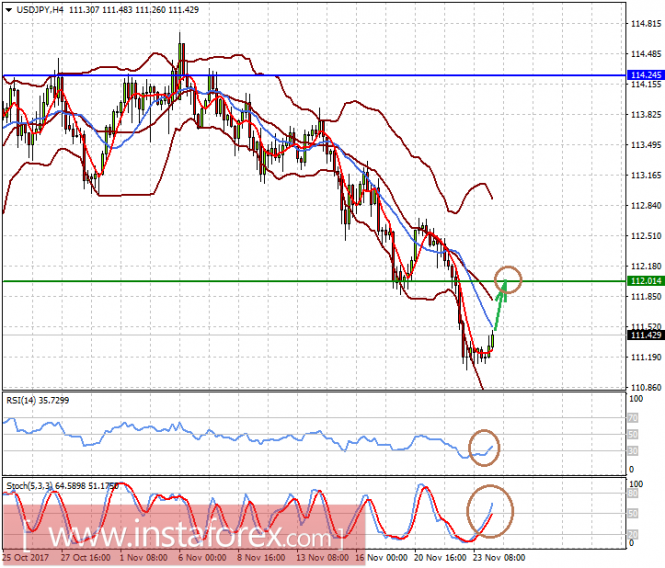Open the chart menu triangle beside USDJPY,H4
665x568 pixels.
click(8, 8)
